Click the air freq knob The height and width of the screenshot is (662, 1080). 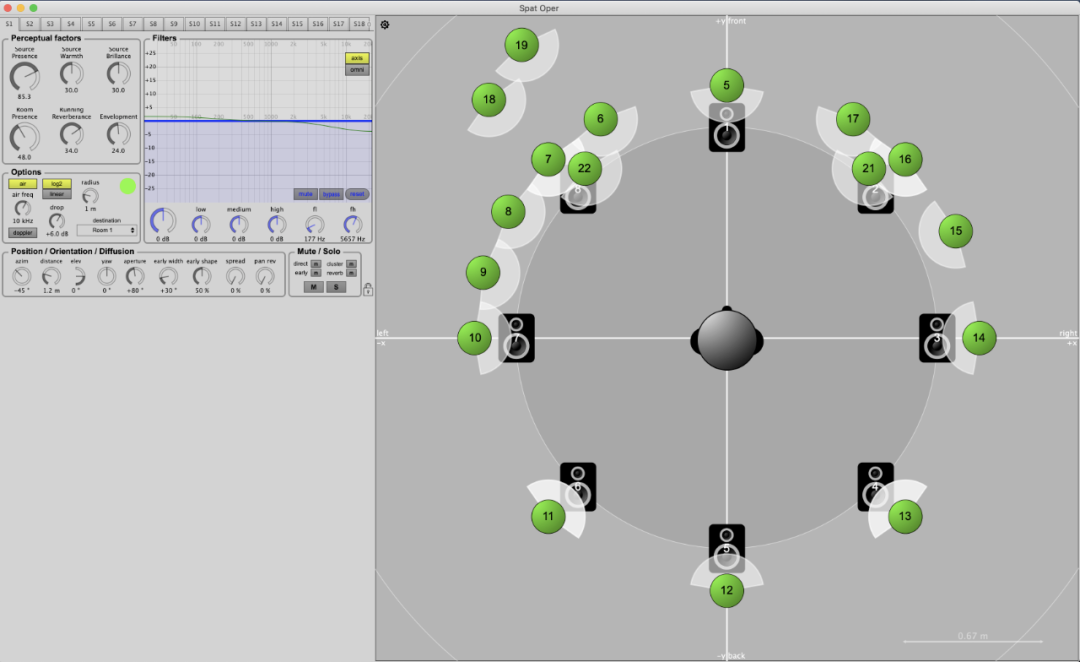tap(23, 208)
